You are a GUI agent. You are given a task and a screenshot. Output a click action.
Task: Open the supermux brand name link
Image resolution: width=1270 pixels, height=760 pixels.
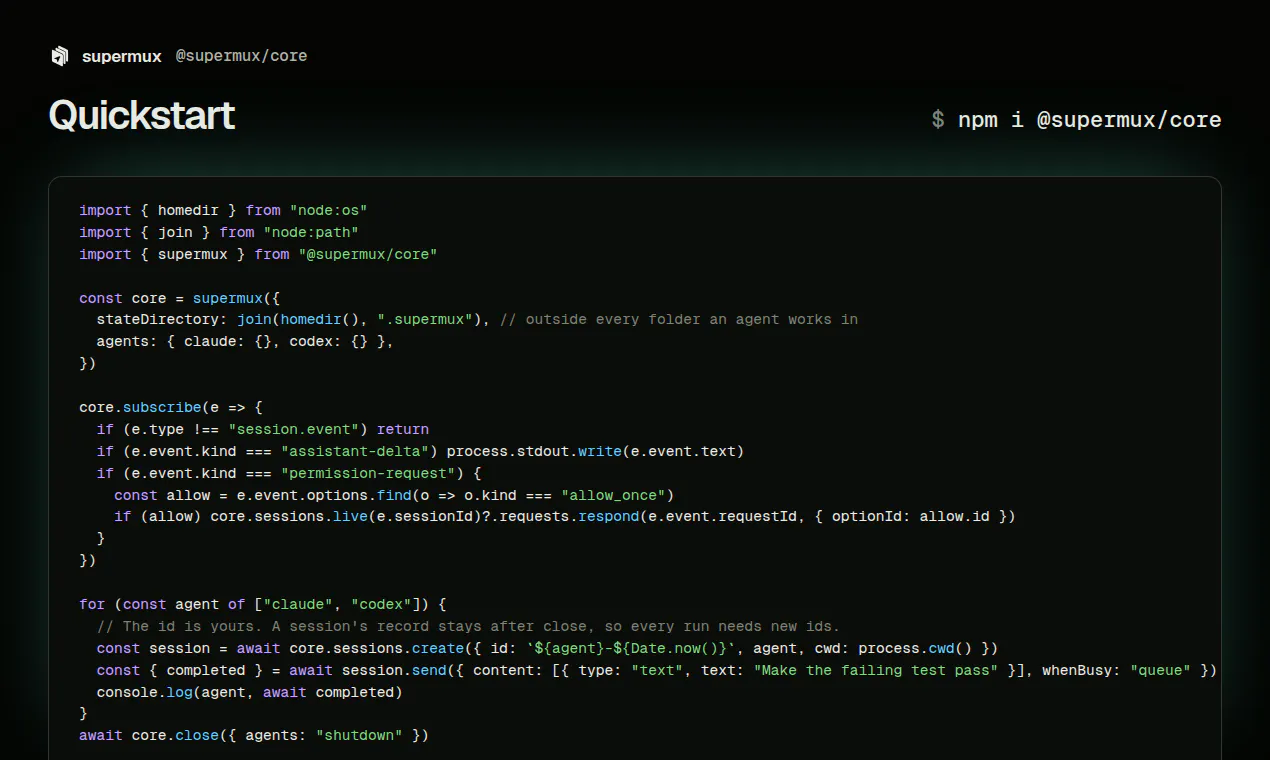tap(122, 56)
